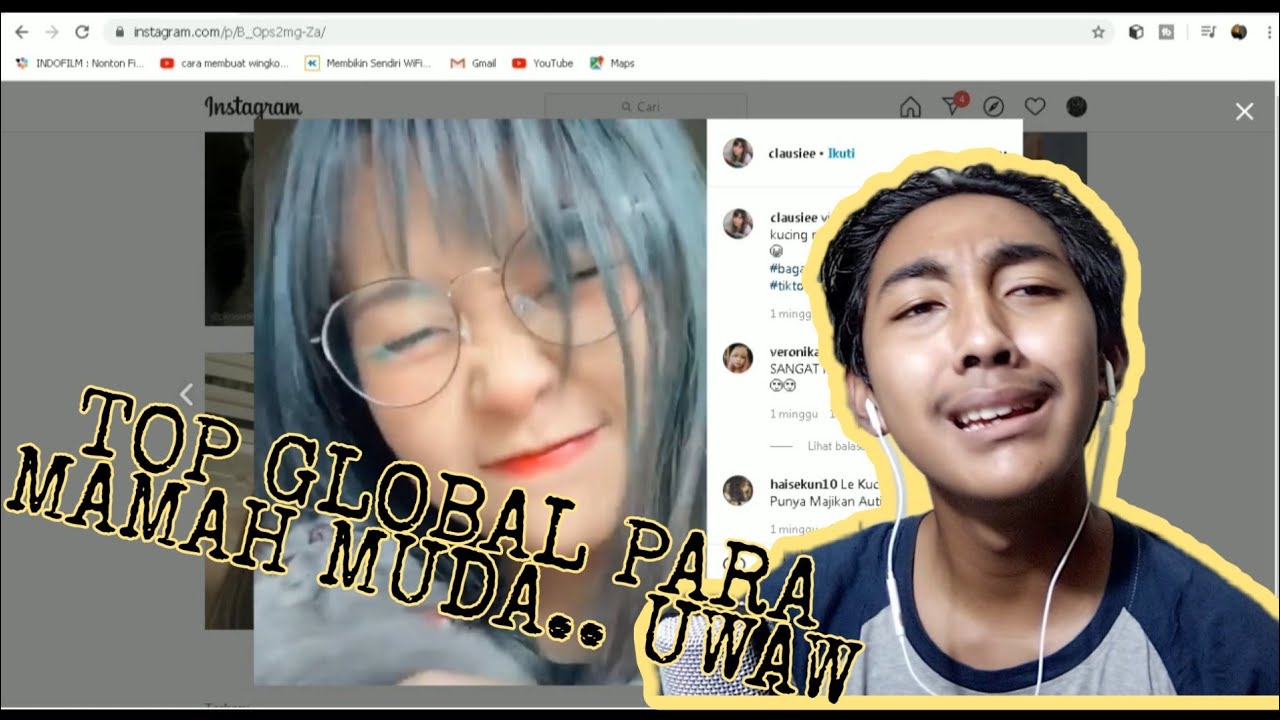Open the media control playlist icon
The height and width of the screenshot is (720, 1280).
click(x=1208, y=32)
